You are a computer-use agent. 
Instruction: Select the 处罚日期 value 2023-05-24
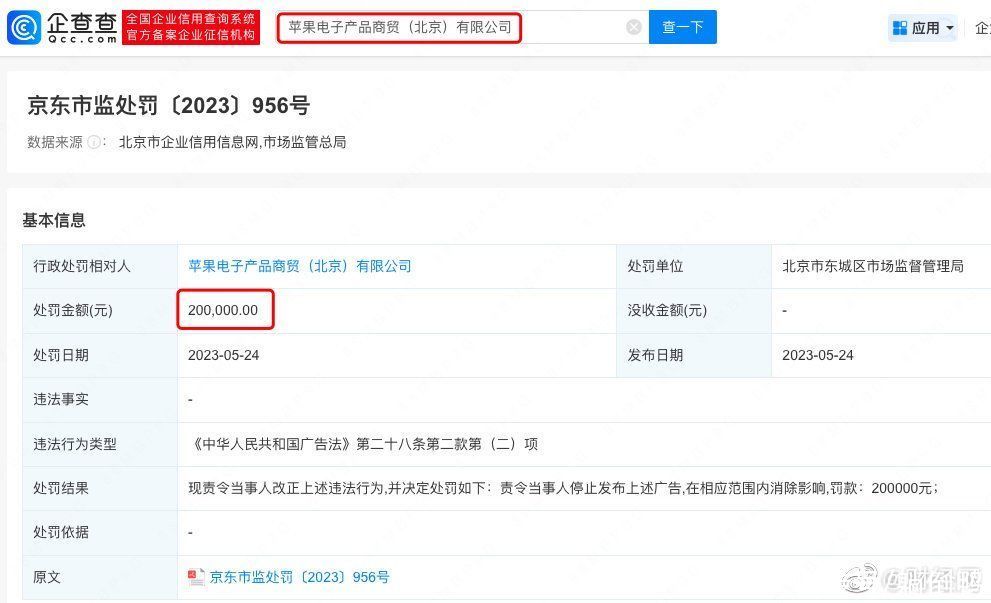[x=223, y=355]
